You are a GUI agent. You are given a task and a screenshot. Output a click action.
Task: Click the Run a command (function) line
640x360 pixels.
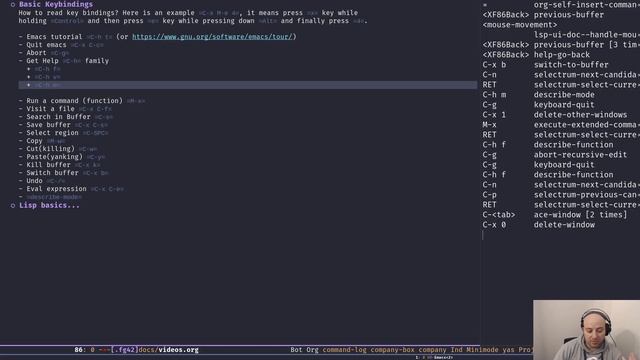[82, 101]
